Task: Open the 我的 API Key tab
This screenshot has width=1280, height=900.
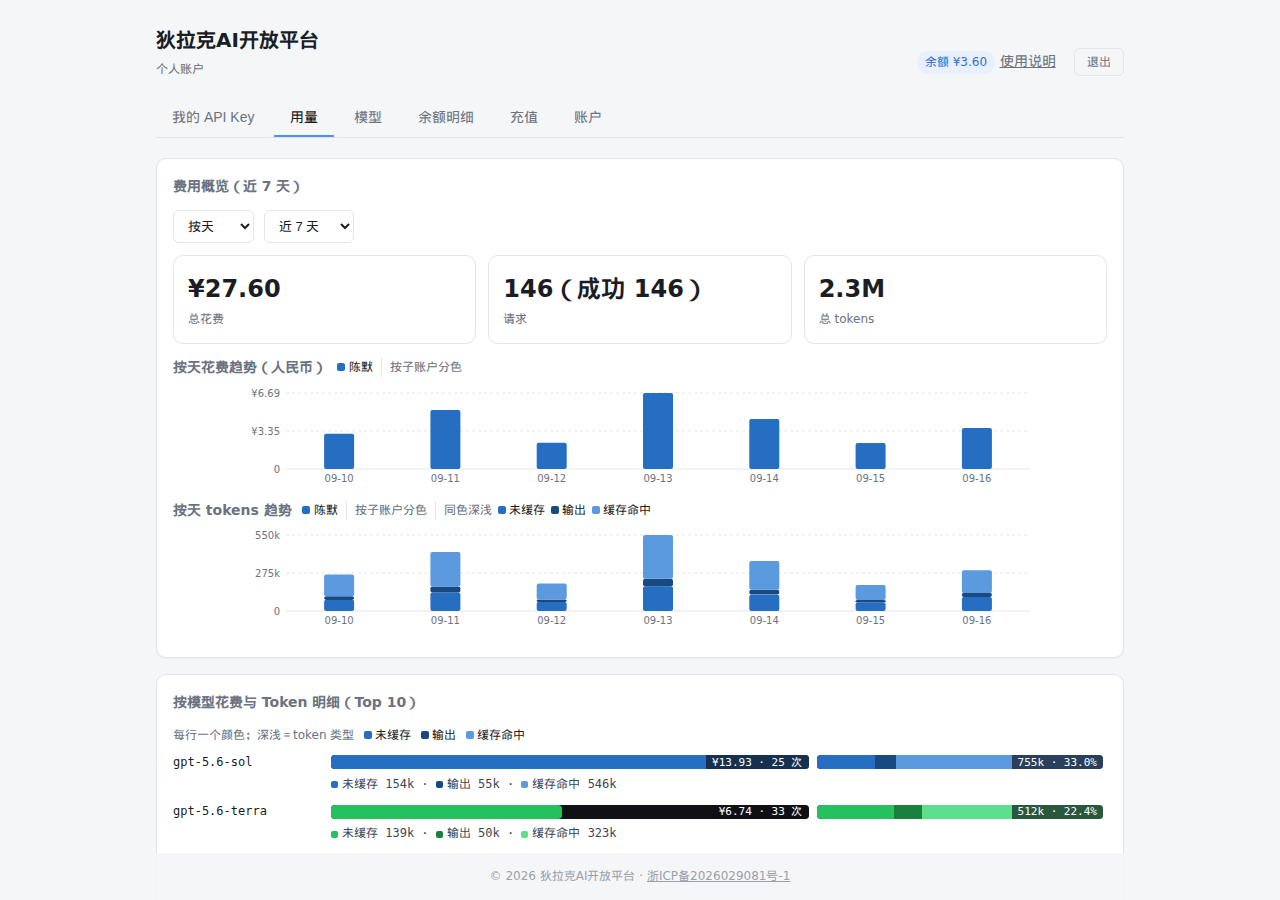Action: point(213,117)
